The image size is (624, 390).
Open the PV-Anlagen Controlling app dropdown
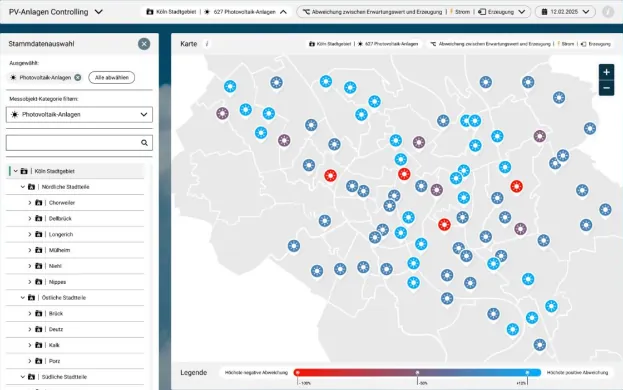pyautogui.click(x=99, y=12)
